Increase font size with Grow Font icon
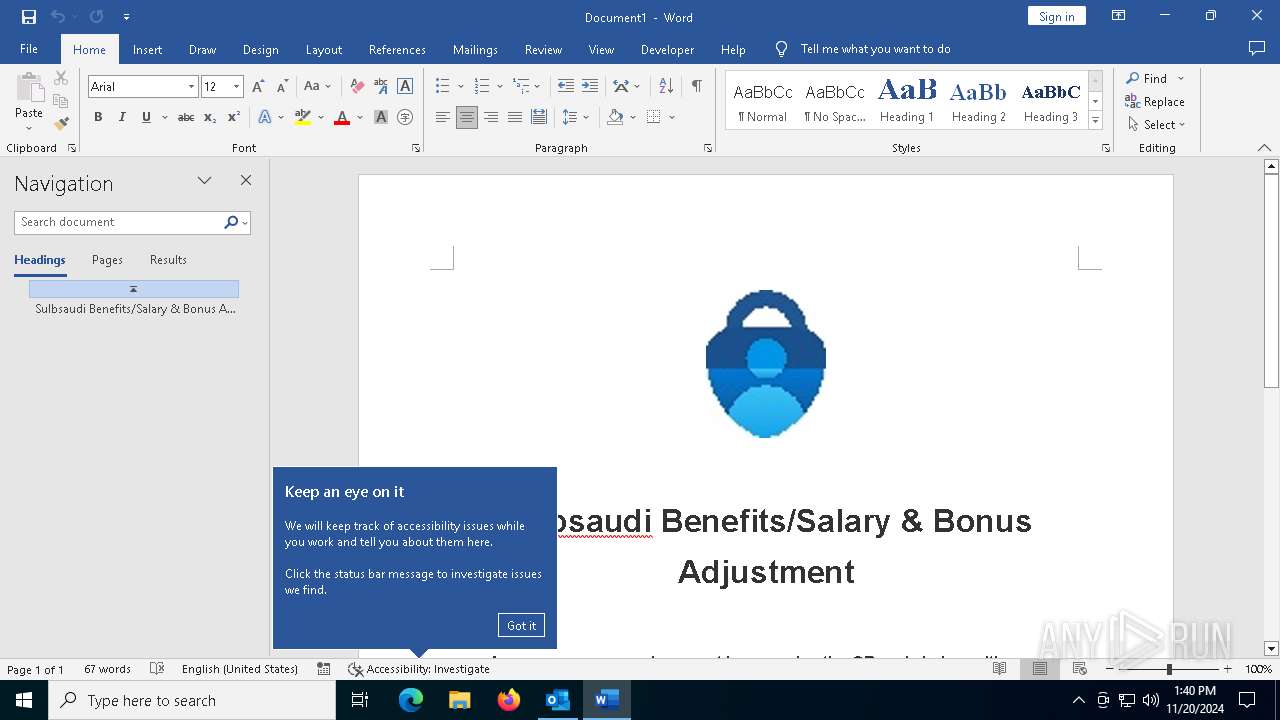This screenshot has width=1280, height=720. pyautogui.click(x=258, y=86)
